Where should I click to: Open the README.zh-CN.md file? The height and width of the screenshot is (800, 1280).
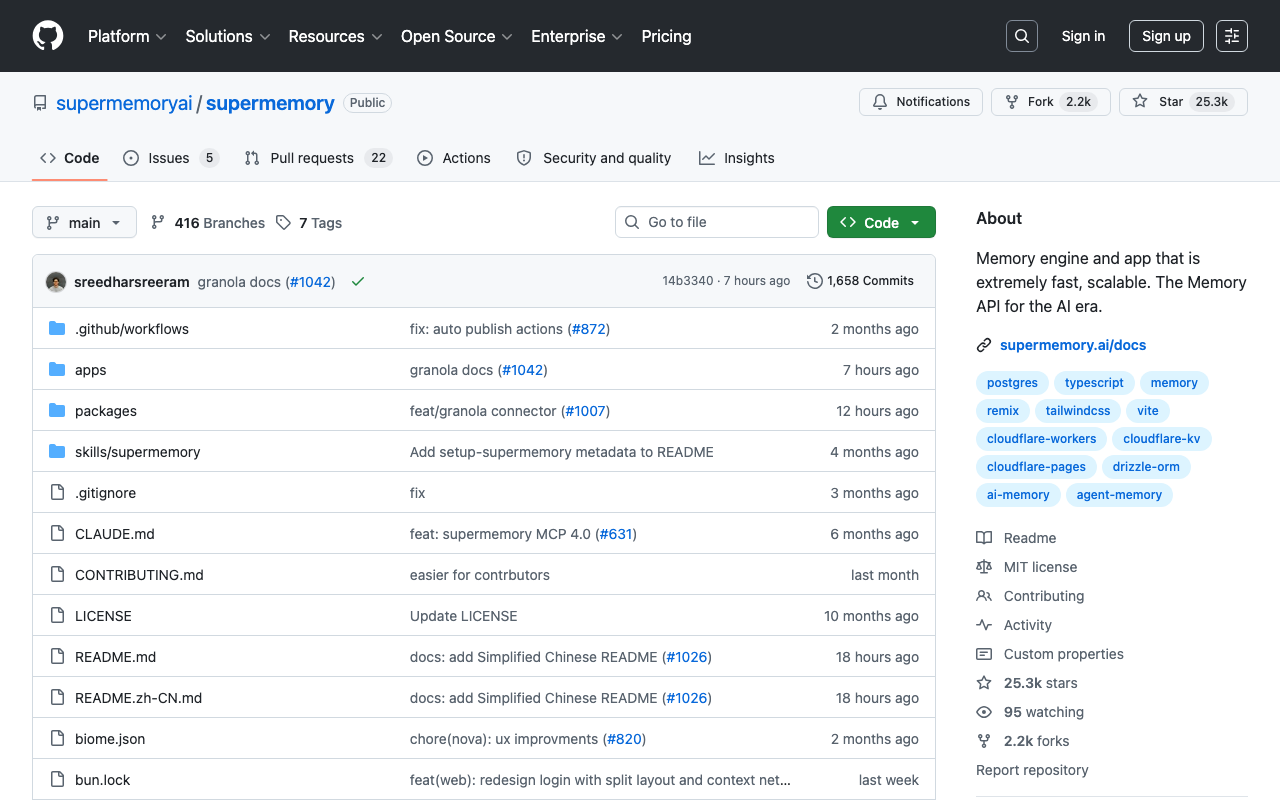[x=138, y=698]
